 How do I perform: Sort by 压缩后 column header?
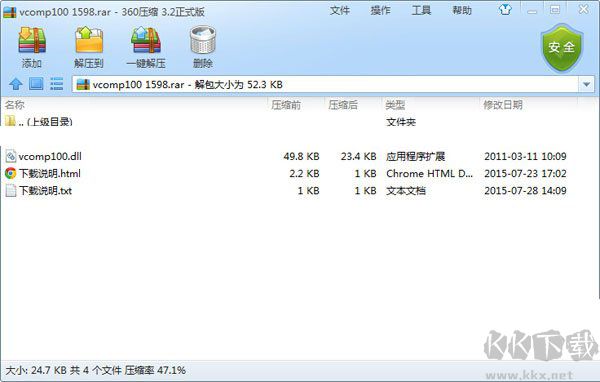pyautogui.click(x=343, y=104)
